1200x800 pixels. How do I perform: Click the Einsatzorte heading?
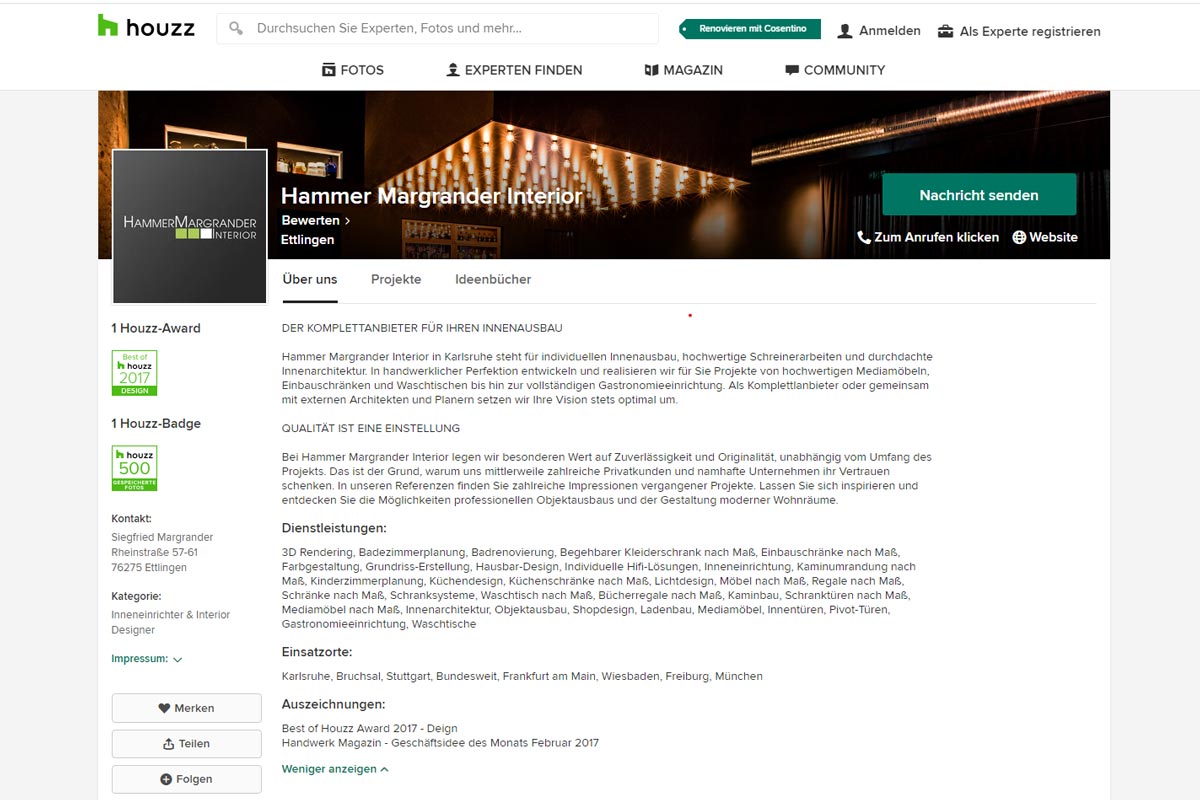[x=317, y=652]
